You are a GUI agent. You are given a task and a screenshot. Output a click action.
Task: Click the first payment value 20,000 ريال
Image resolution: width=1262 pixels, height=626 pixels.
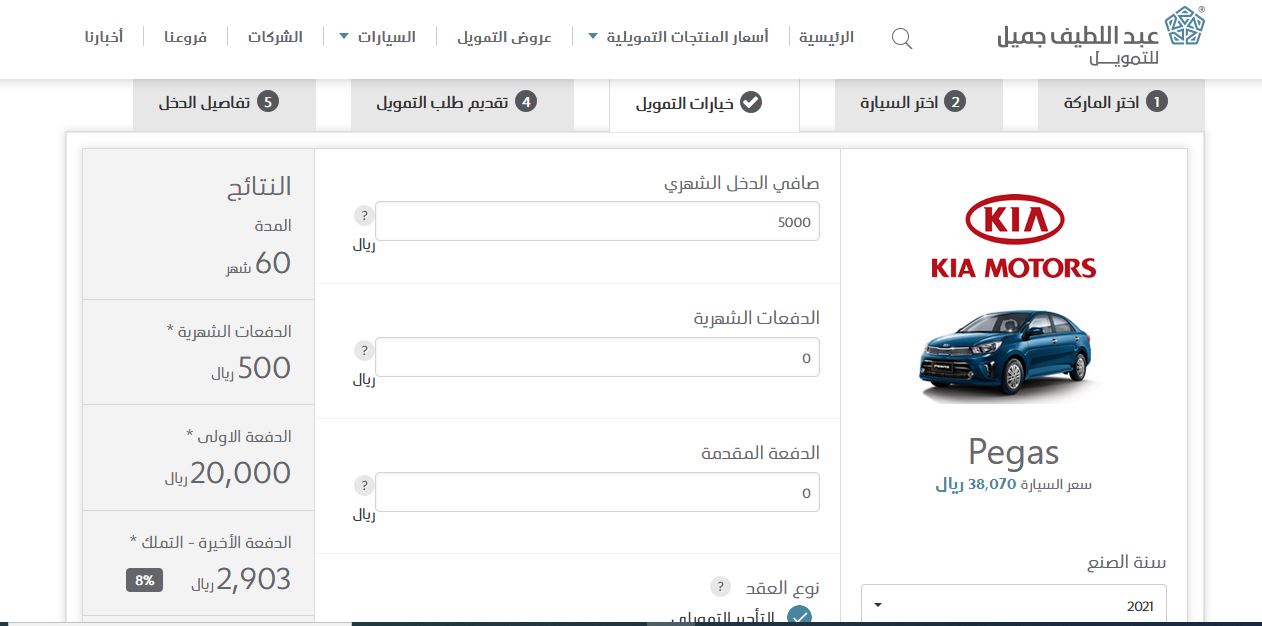228,473
